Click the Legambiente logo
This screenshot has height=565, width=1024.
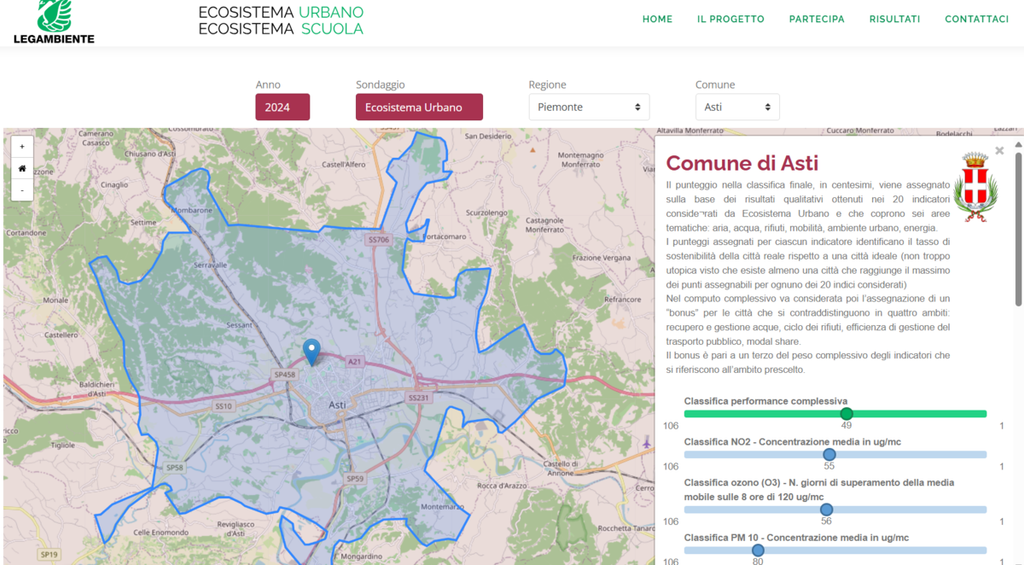[x=54, y=22]
